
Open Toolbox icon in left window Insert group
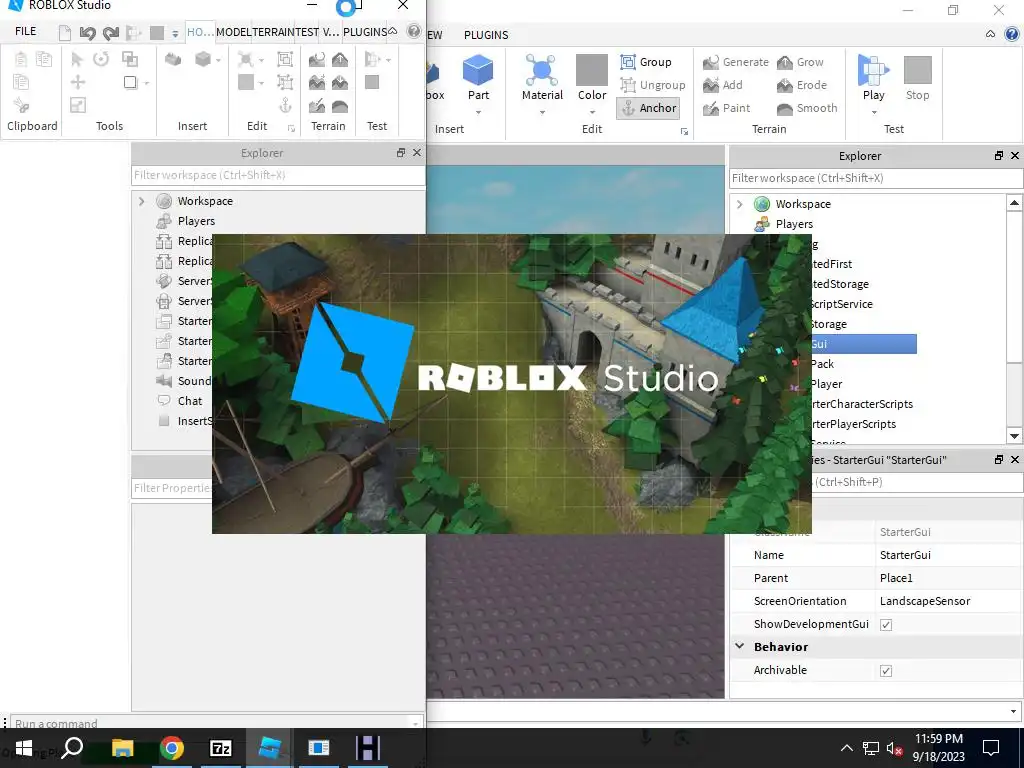(173, 59)
